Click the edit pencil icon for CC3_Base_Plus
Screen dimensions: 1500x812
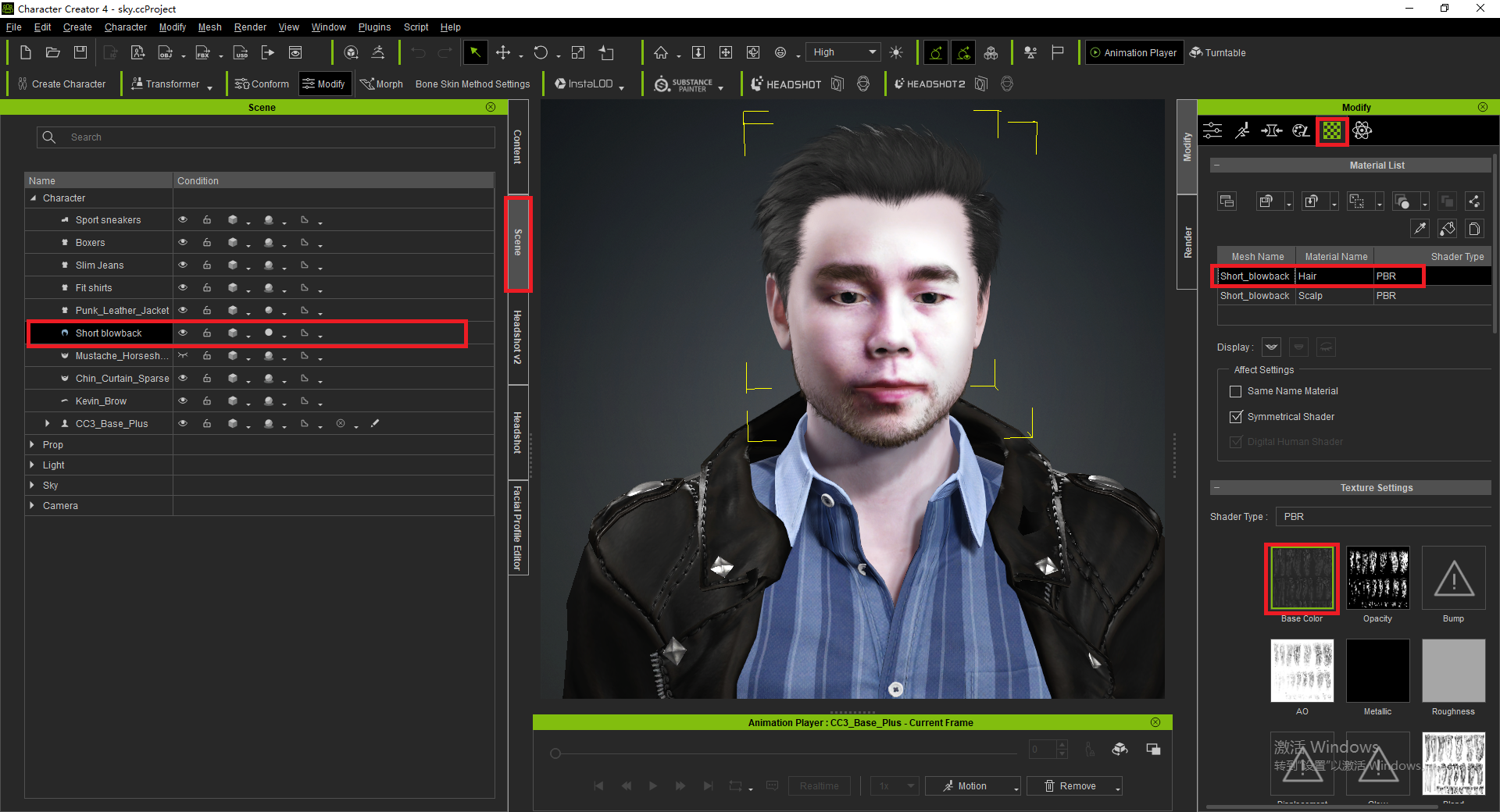pyautogui.click(x=375, y=423)
